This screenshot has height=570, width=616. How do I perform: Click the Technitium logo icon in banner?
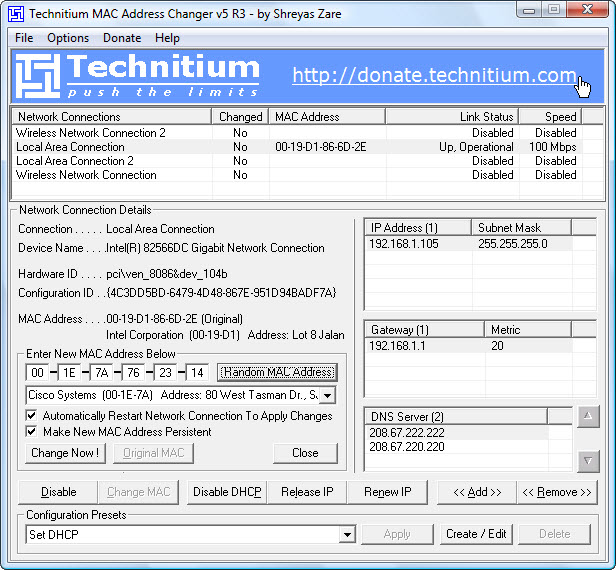click(x=38, y=77)
